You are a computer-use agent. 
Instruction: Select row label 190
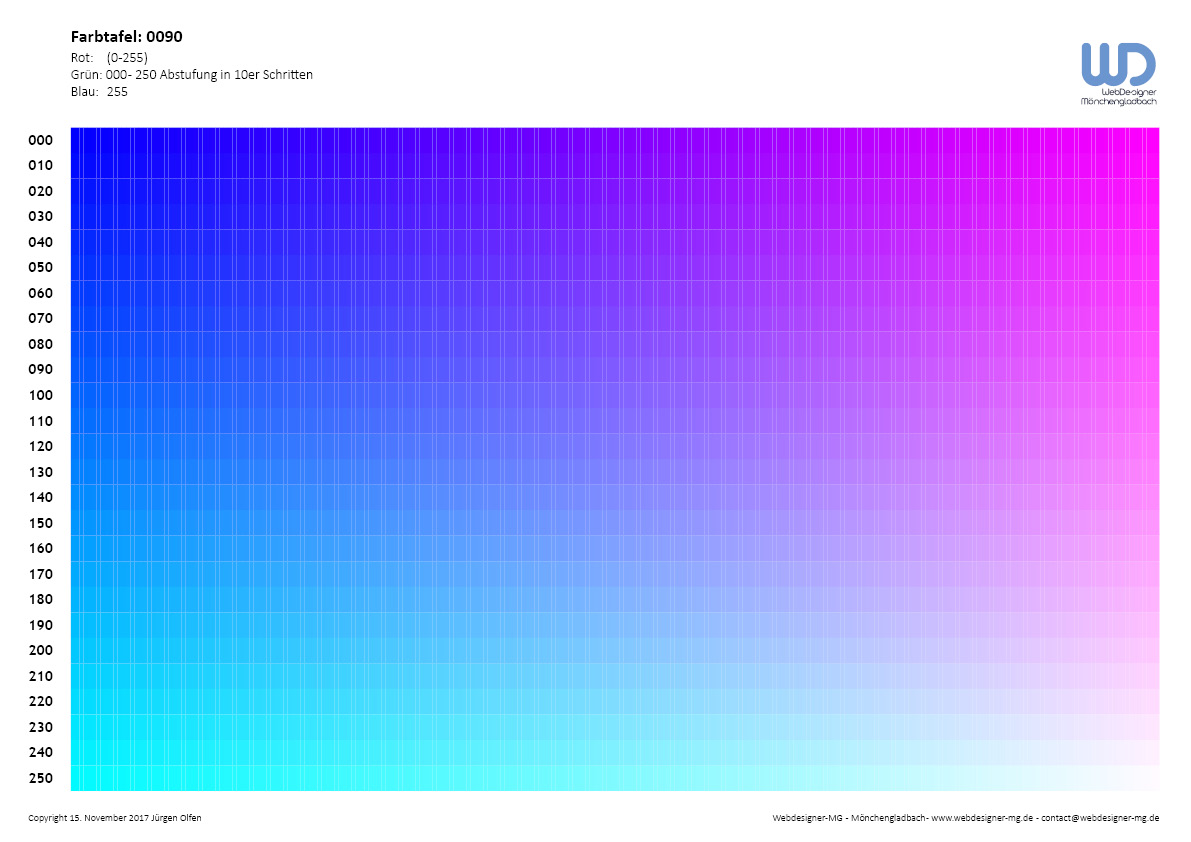click(40, 625)
